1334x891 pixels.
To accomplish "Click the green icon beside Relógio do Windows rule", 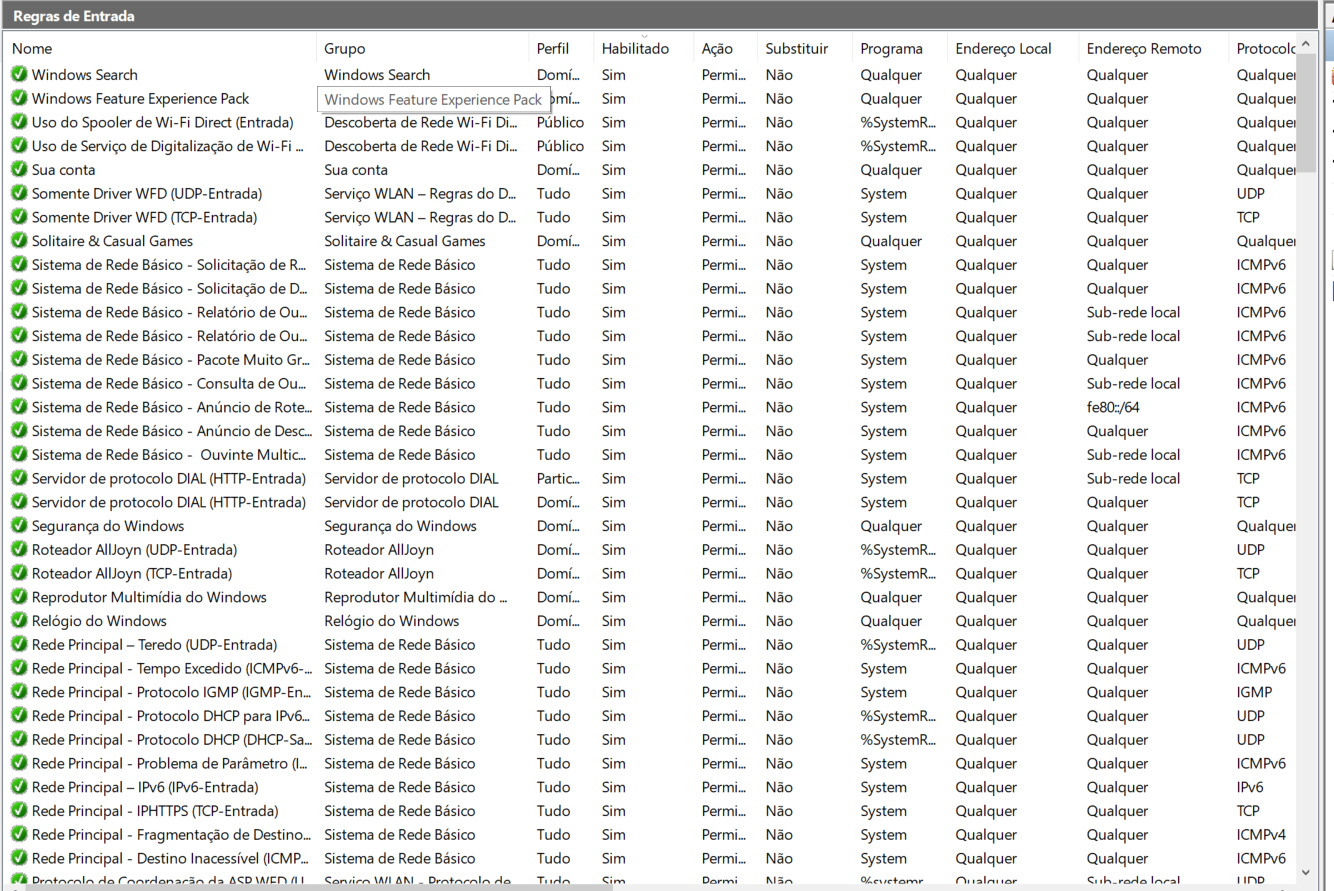I will [x=19, y=621].
